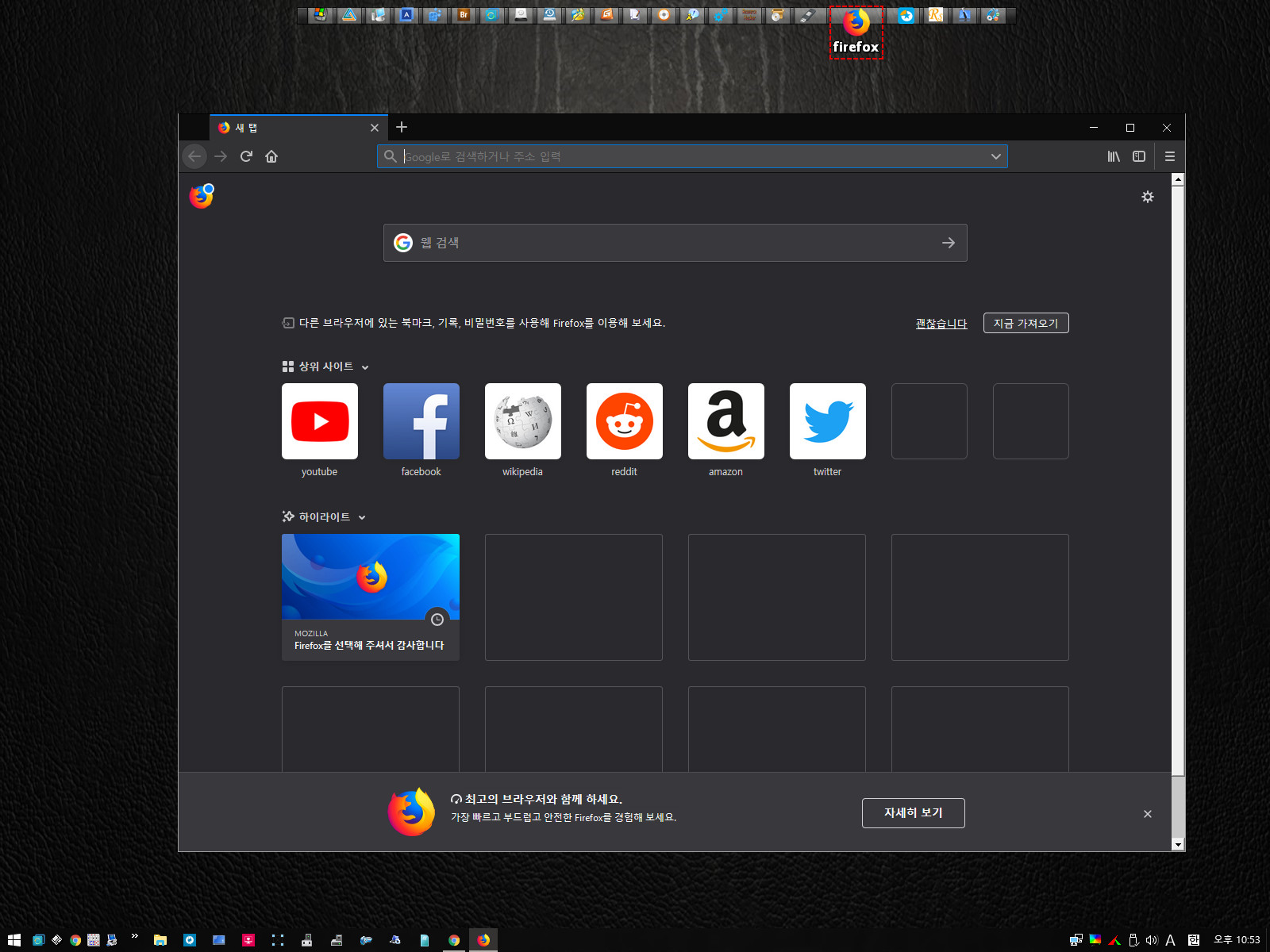Click the safely remove USB tray icon
1270x952 pixels.
pyautogui.click(x=1133, y=940)
